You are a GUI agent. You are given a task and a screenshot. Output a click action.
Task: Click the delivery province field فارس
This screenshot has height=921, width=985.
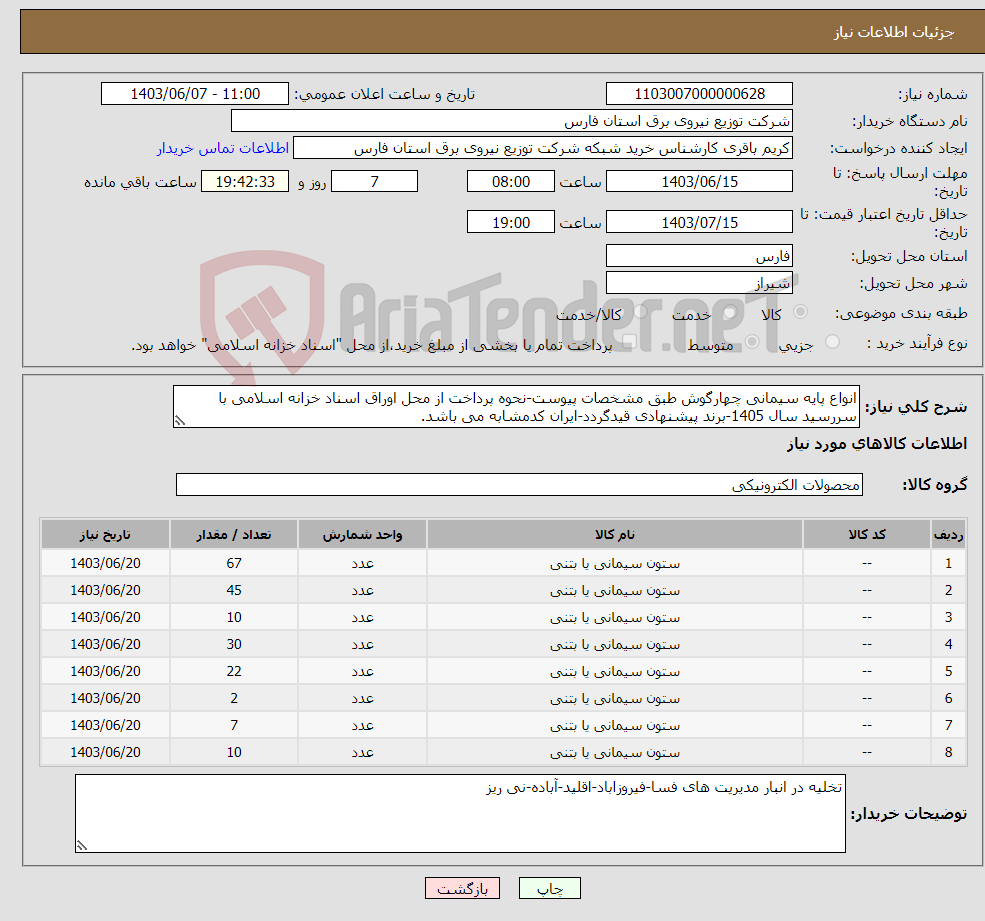coord(699,256)
